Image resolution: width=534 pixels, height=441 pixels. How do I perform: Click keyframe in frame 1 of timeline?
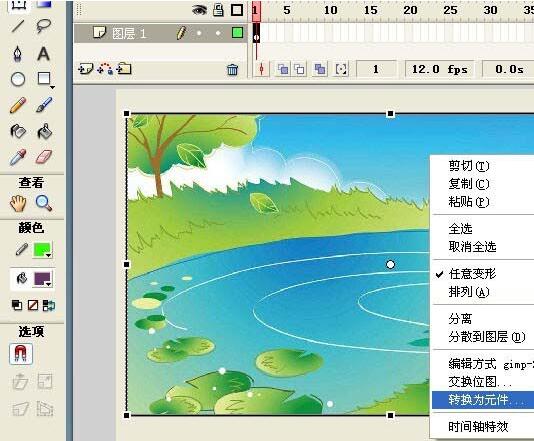click(256, 33)
